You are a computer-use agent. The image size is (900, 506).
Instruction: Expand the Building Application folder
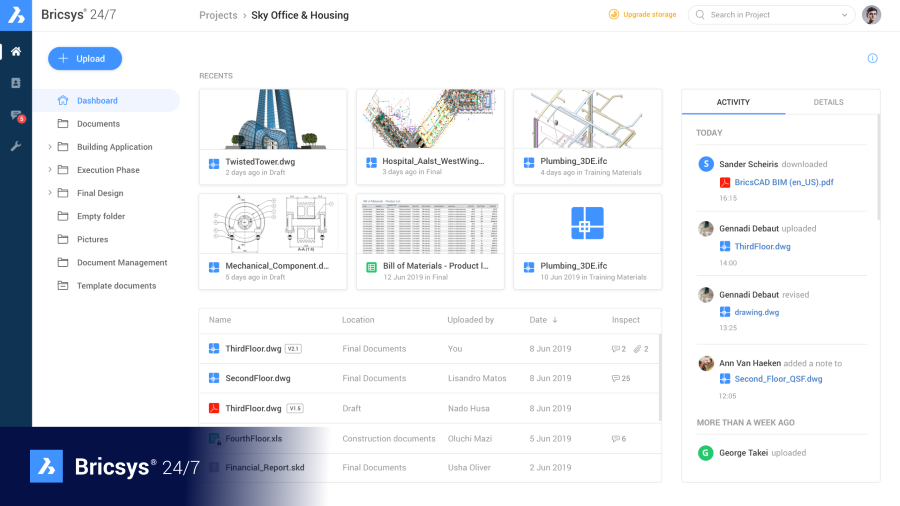tap(50, 147)
